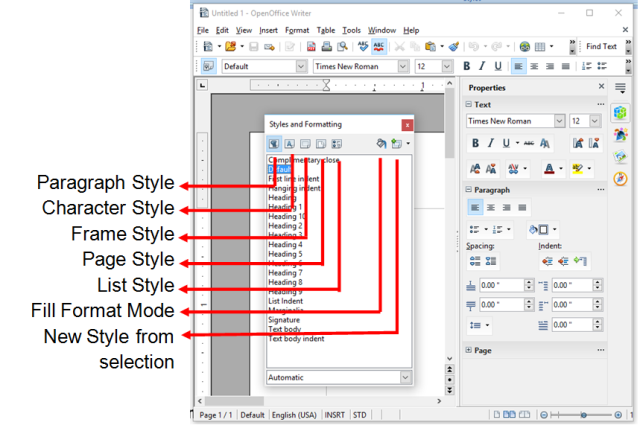Click New Style from Selection icon

point(397,144)
